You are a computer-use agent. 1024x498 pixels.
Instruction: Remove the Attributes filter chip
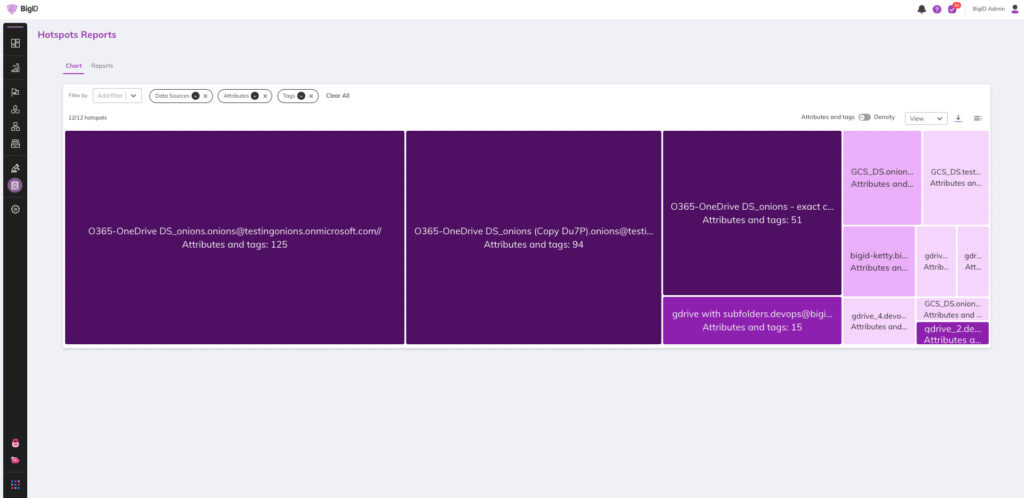(x=265, y=96)
